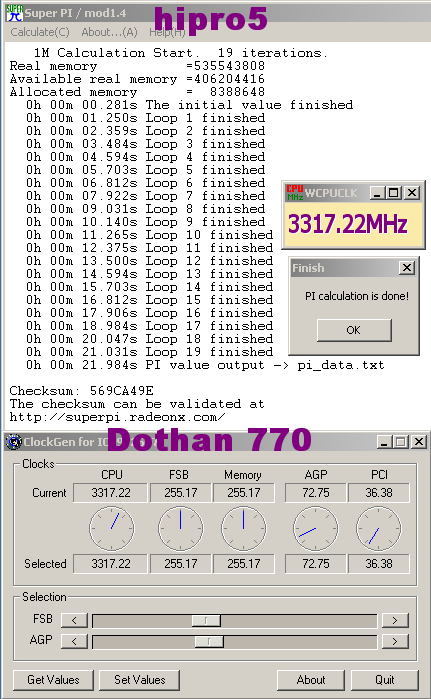This screenshot has height=699, width=431.
Task: Click the PCI clock dial gauge
Action: click(x=379, y=528)
